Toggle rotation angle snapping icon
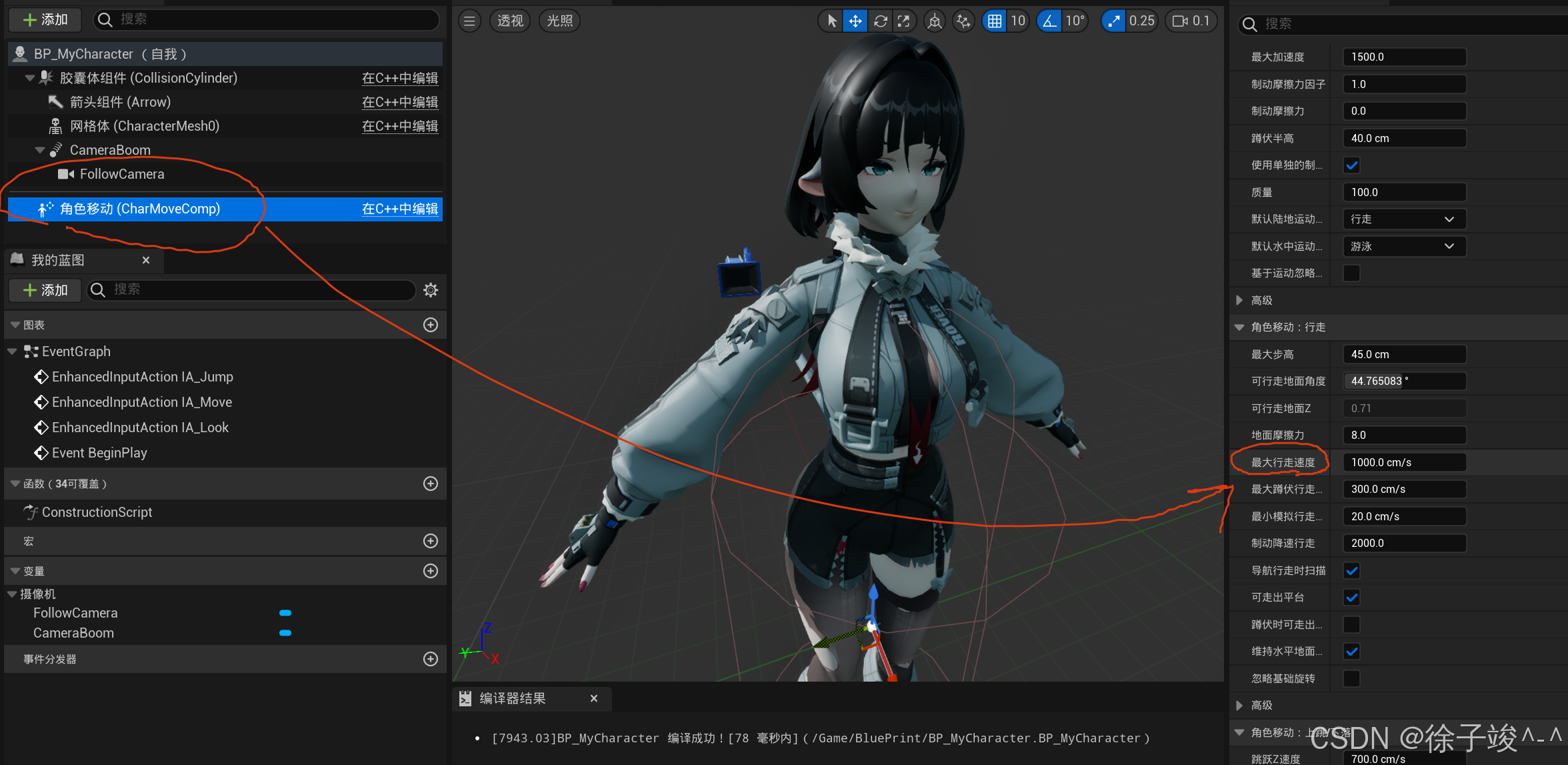 (1049, 21)
